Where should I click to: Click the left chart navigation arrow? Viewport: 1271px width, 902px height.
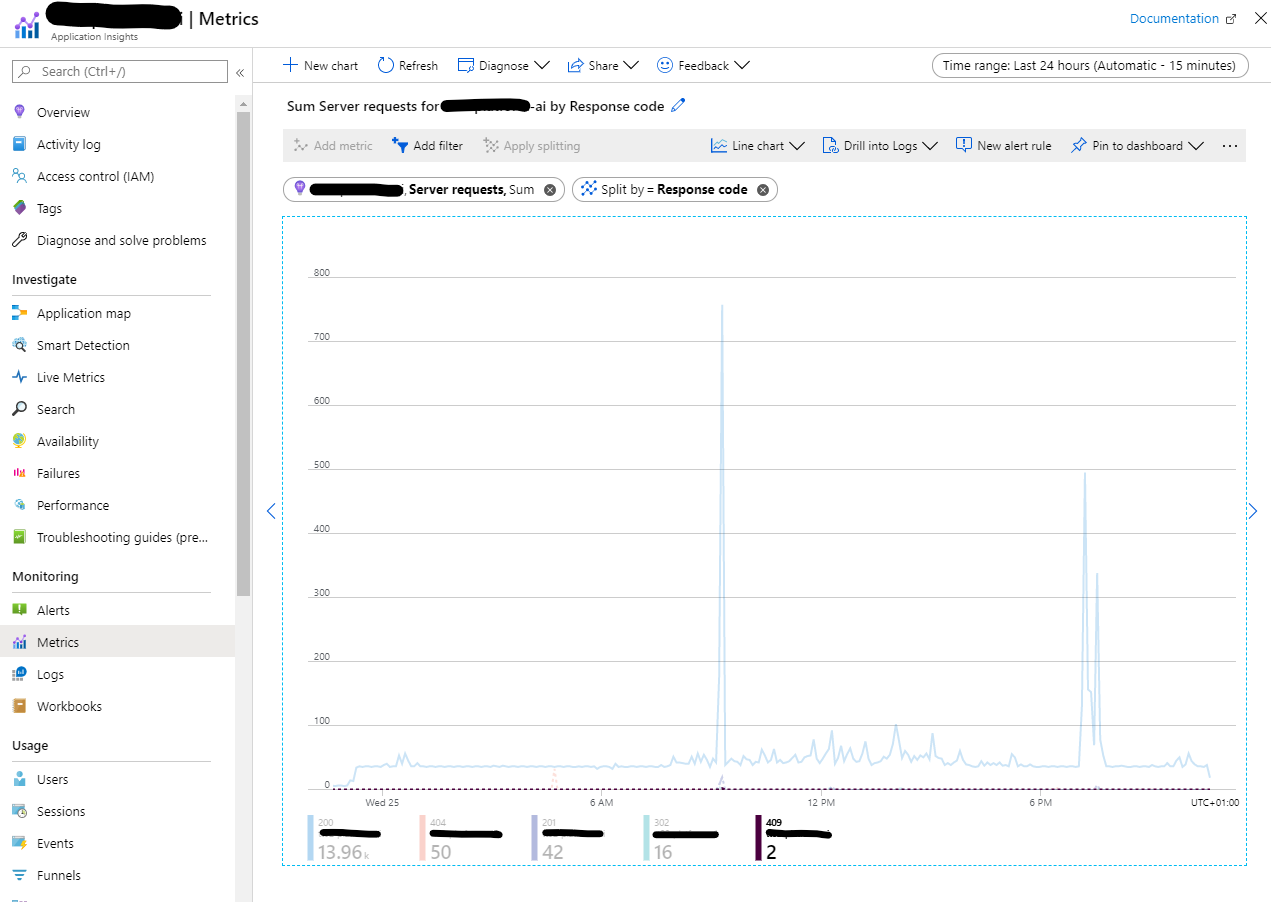pos(270,511)
